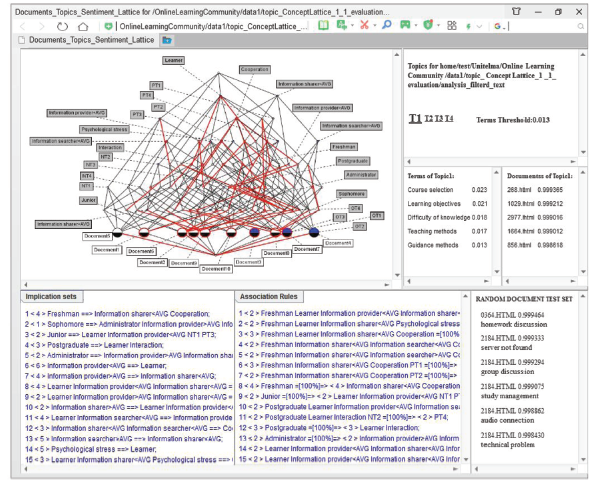Go to the home page icon
The width and height of the screenshot is (599, 484).
(83, 26)
